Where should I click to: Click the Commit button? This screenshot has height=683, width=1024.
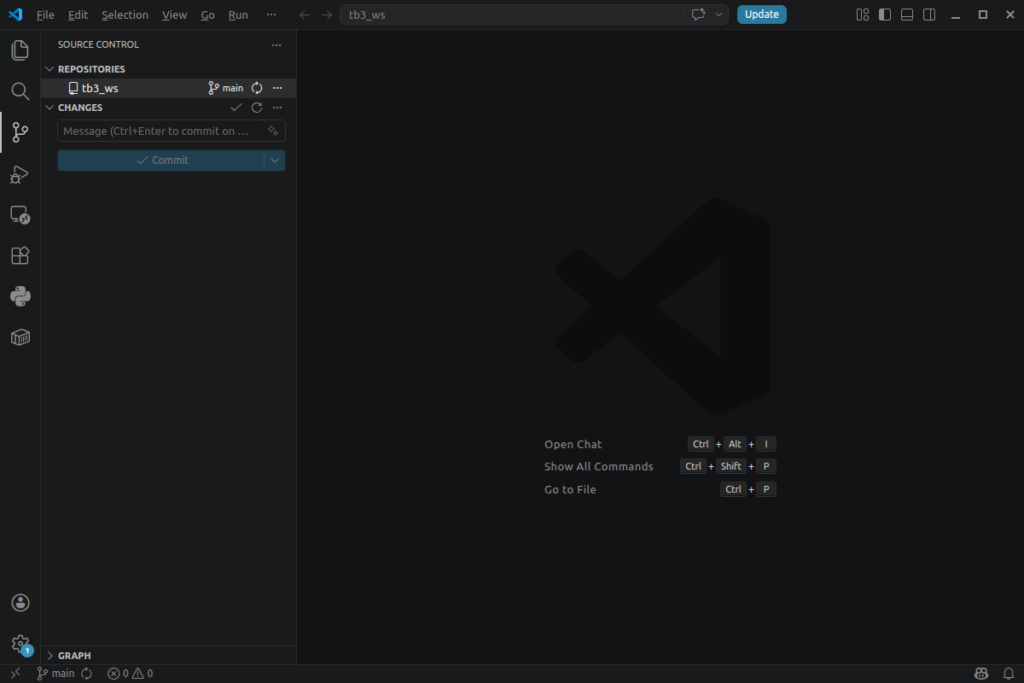point(161,161)
